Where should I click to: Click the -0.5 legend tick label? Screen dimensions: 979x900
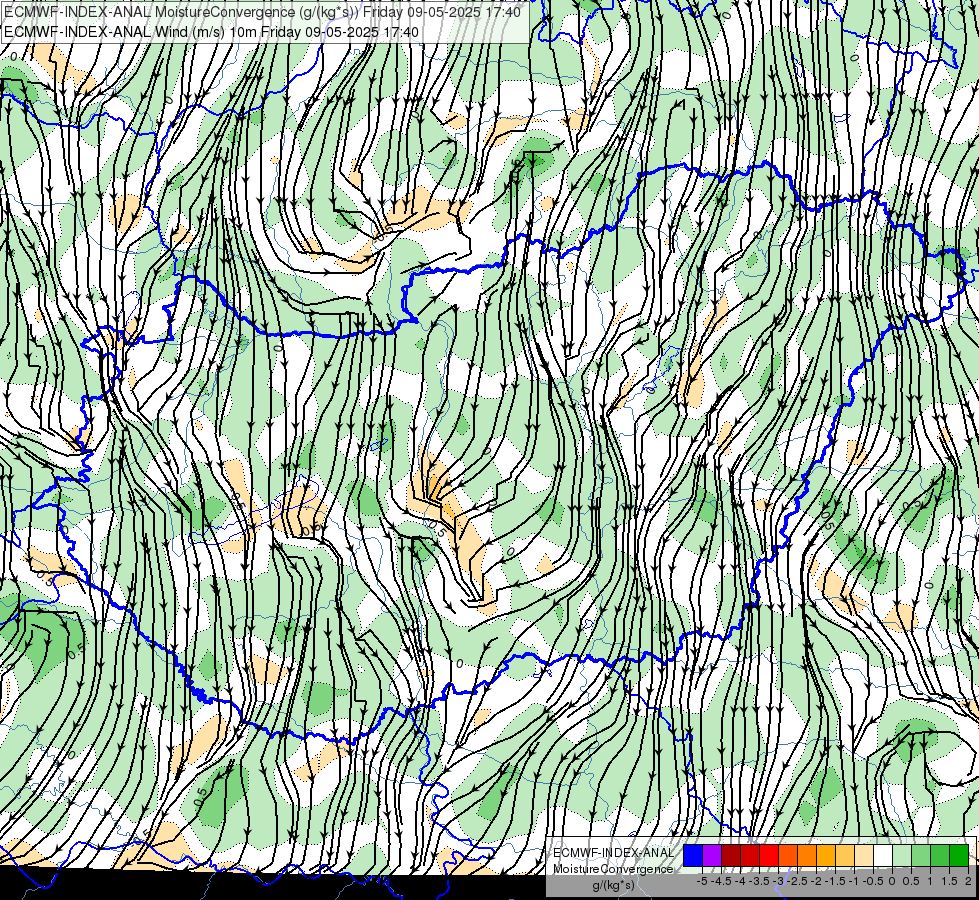point(873,881)
